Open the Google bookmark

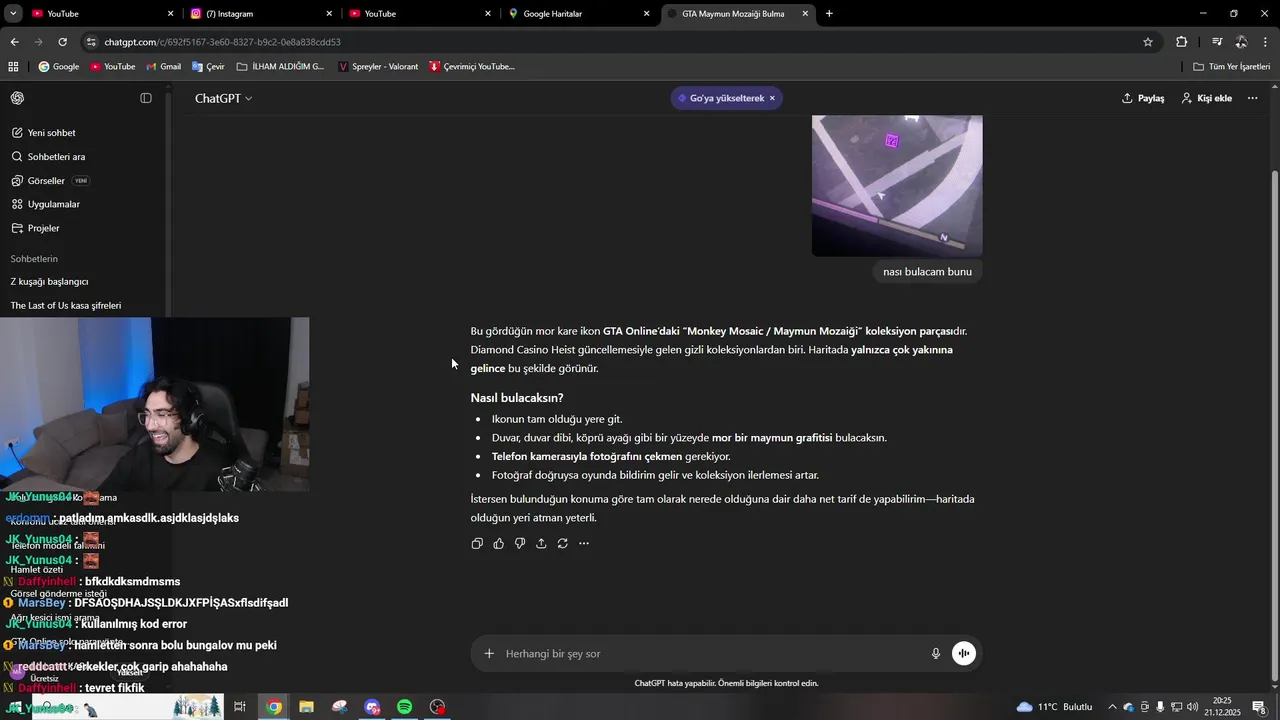tap(59, 67)
